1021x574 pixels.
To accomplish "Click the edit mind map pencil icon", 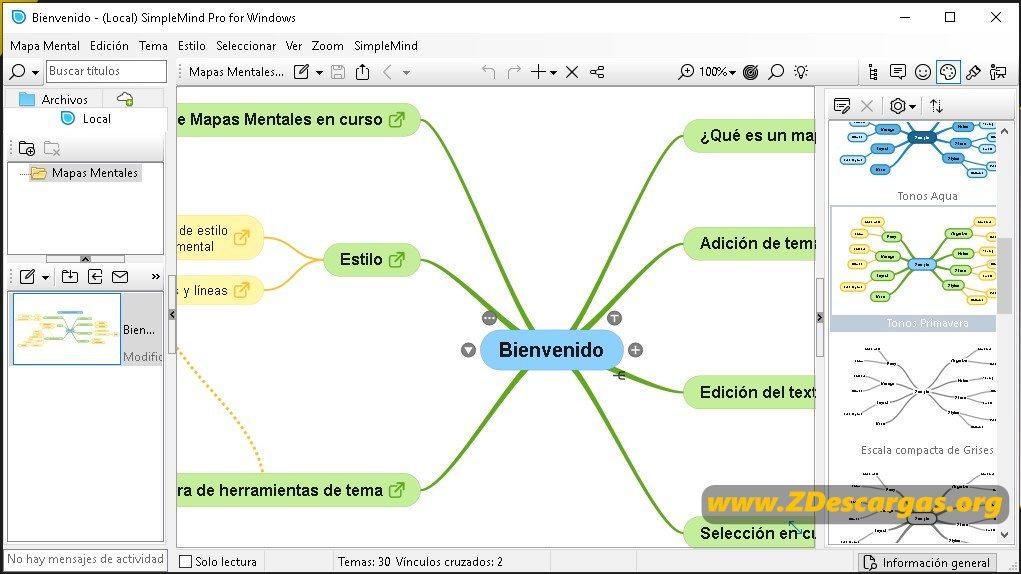I will coord(301,72).
